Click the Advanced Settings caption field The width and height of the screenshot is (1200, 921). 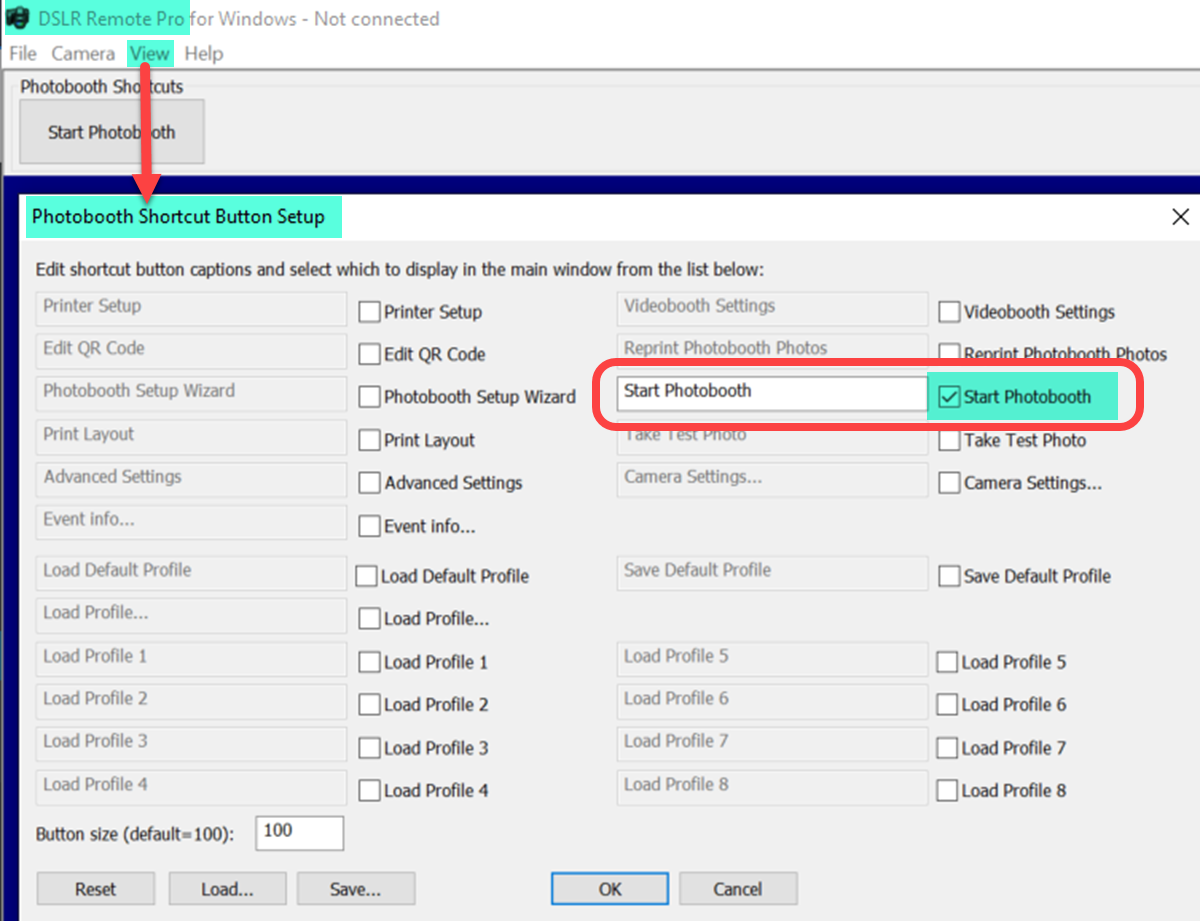click(x=192, y=479)
